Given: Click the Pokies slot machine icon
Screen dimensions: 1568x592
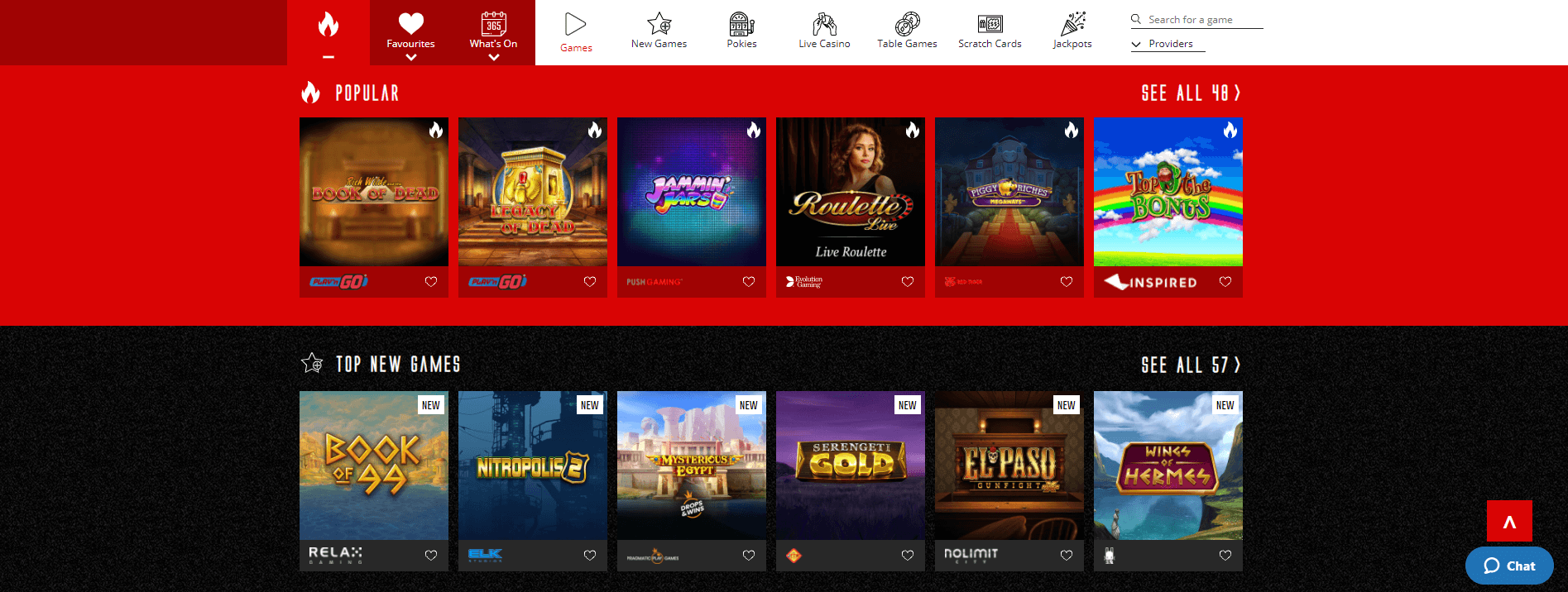Looking at the screenshot, I should pos(741,23).
